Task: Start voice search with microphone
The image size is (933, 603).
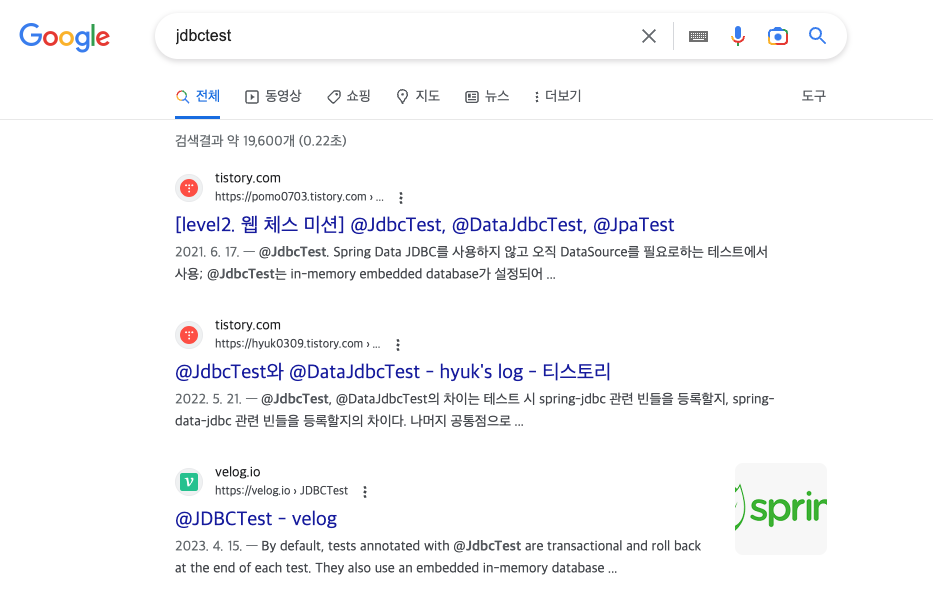Action: pyautogui.click(x=738, y=36)
